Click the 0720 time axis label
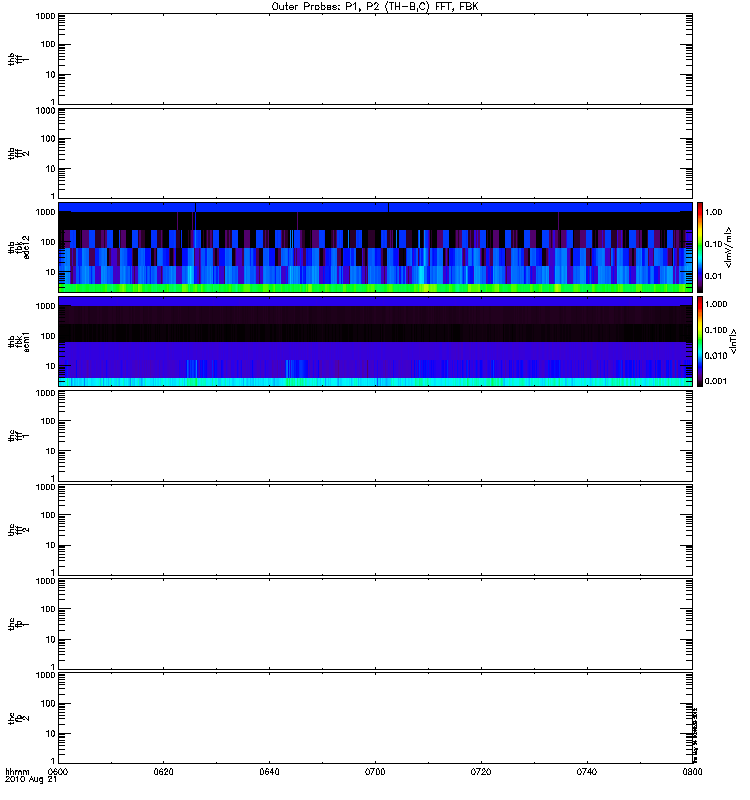This screenshot has height=800, width=750. [x=480, y=773]
